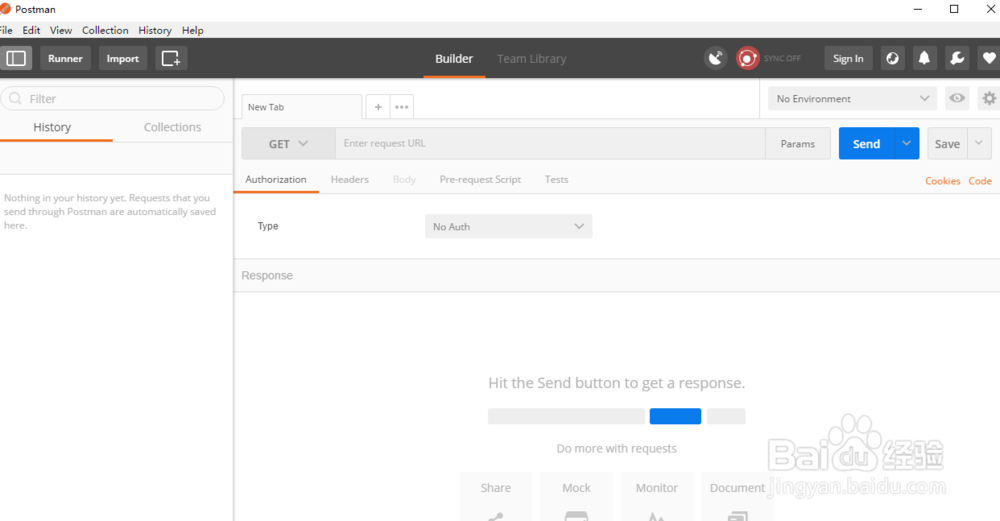1000x521 pixels.
Task: Click the Monitor tile icon
Action: pyautogui.click(x=656, y=516)
